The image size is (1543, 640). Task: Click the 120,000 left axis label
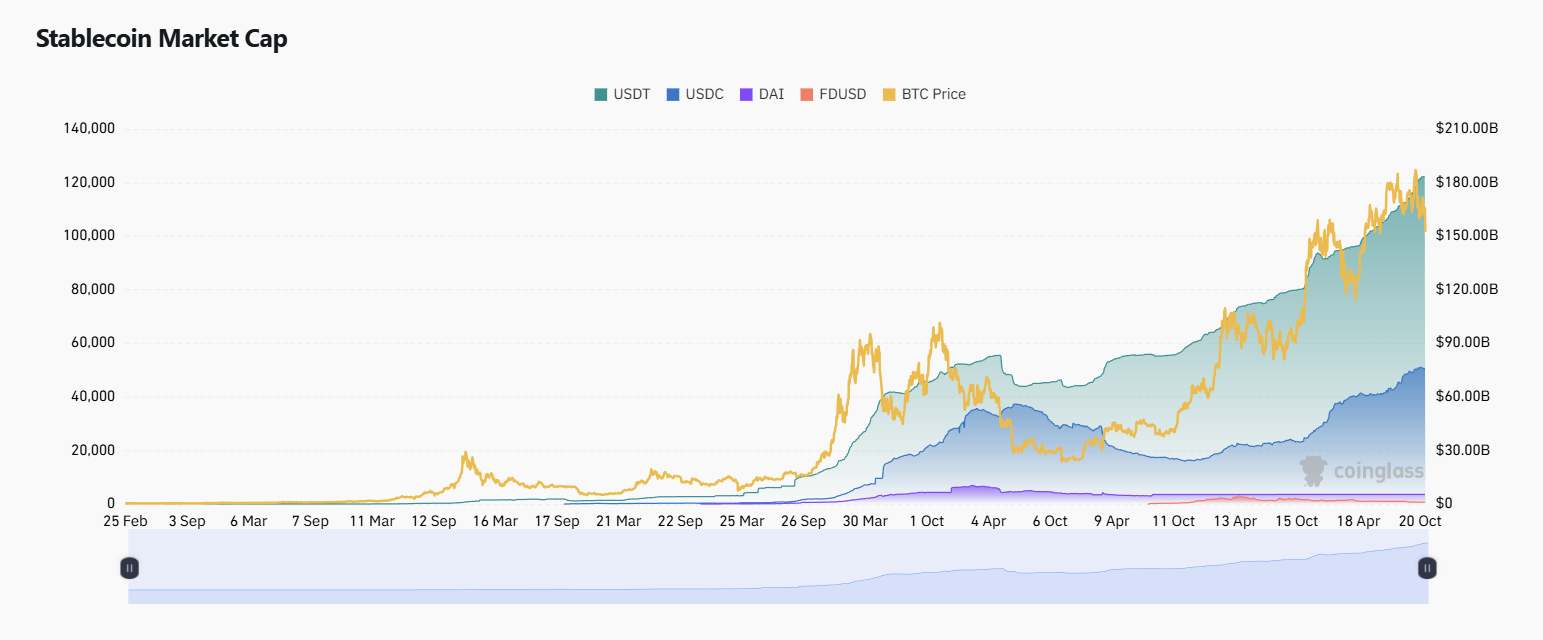coord(90,182)
